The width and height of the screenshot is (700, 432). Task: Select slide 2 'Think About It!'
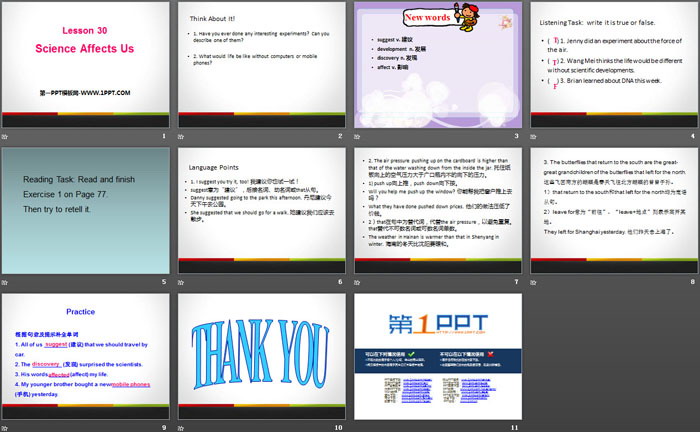pos(262,65)
